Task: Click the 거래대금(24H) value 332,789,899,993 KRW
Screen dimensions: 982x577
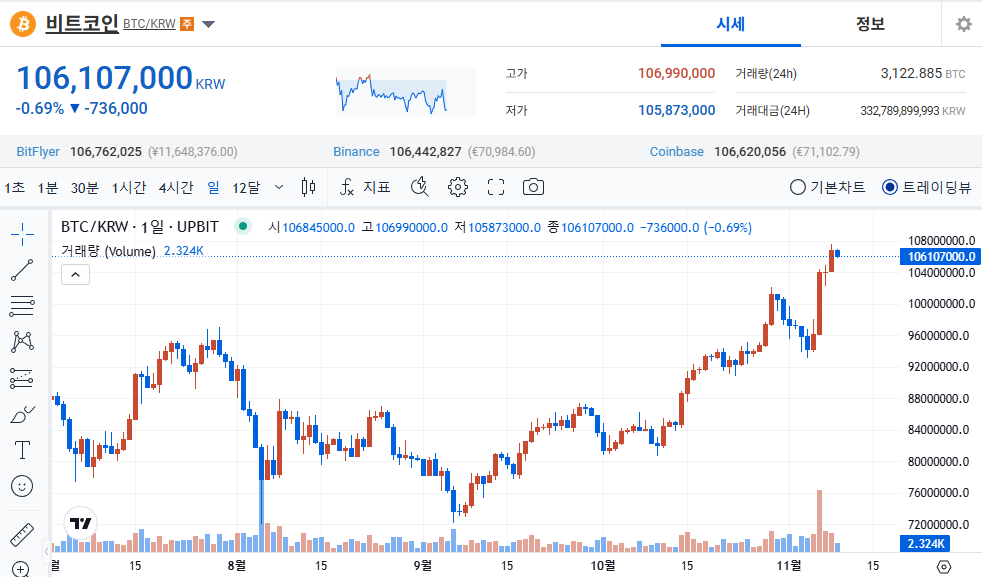Action: coord(912,111)
